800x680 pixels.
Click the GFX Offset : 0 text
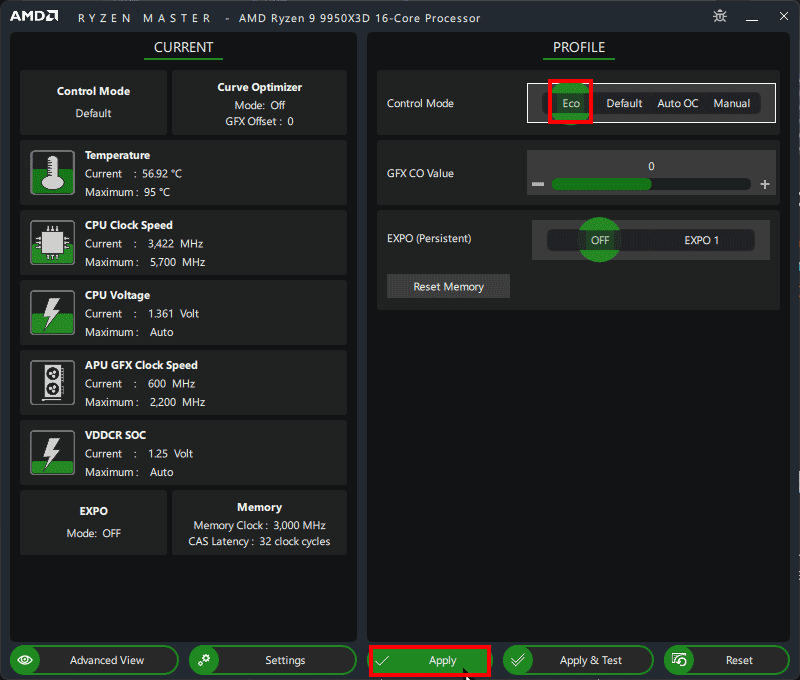click(259, 121)
